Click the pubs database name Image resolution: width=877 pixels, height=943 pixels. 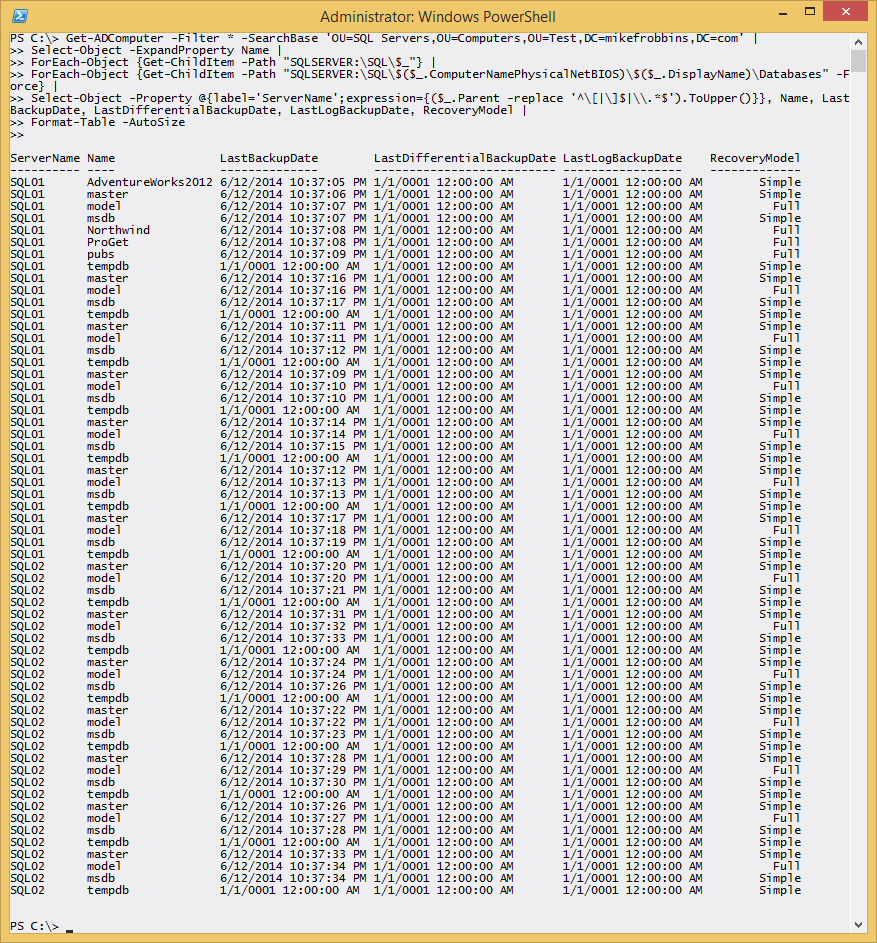coord(101,254)
